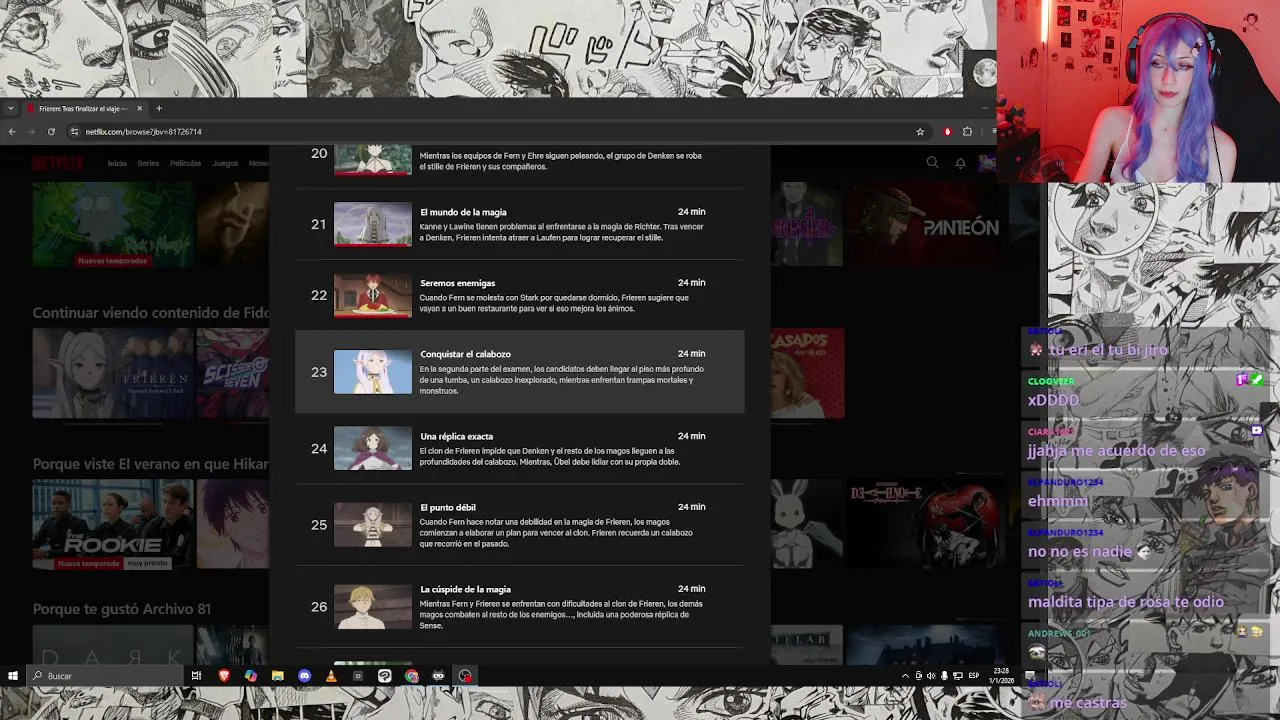This screenshot has width=1280, height=720.
Task: Select the Frieren Netflix browser tab
Action: coord(85,108)
